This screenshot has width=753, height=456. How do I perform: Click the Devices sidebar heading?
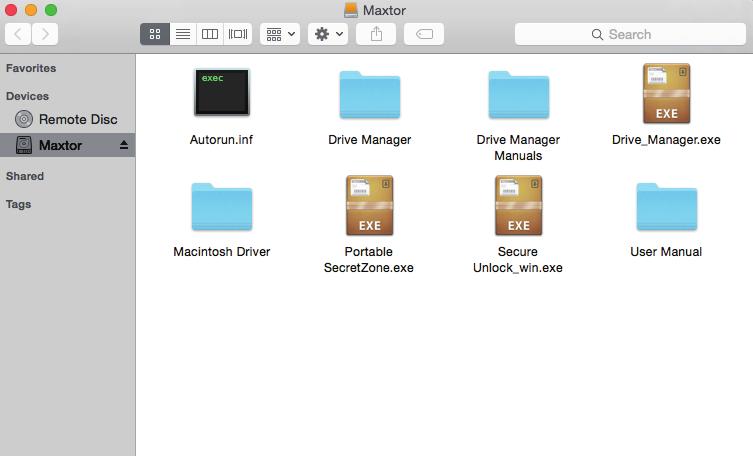pyautogui.click(x=27, y=96)
